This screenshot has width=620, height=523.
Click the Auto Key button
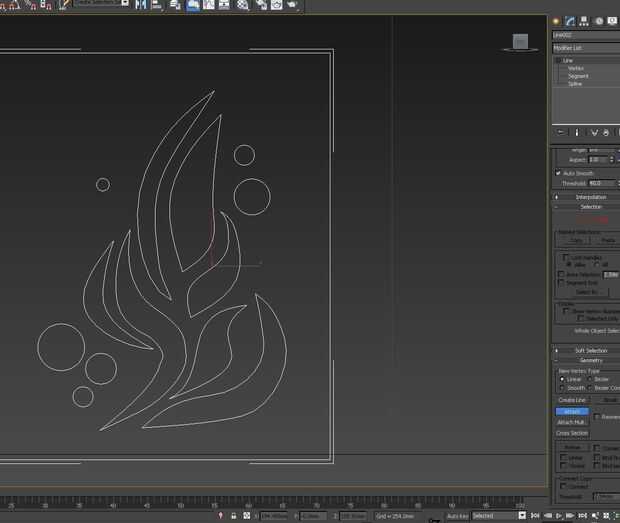coord(457,516)
